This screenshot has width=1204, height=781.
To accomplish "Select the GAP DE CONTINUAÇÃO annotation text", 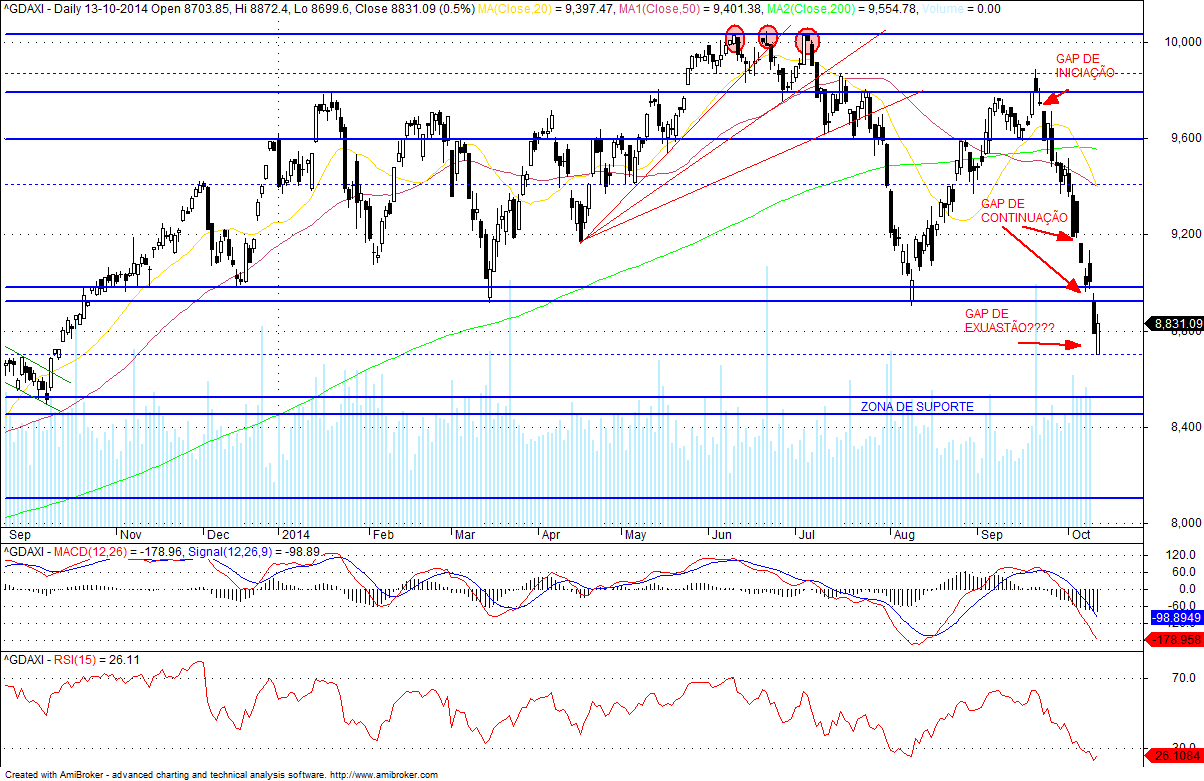I will pos(1025,210).
